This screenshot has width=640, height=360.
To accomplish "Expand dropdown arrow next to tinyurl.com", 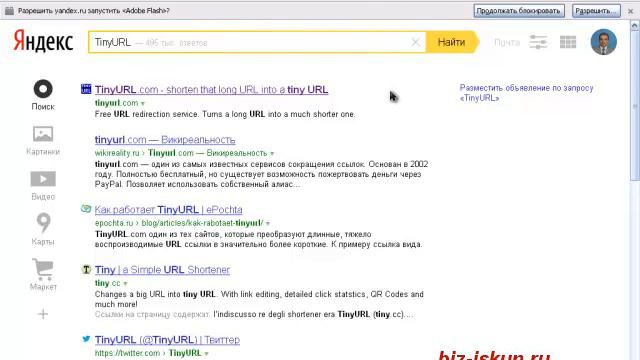I will point(142,104).
